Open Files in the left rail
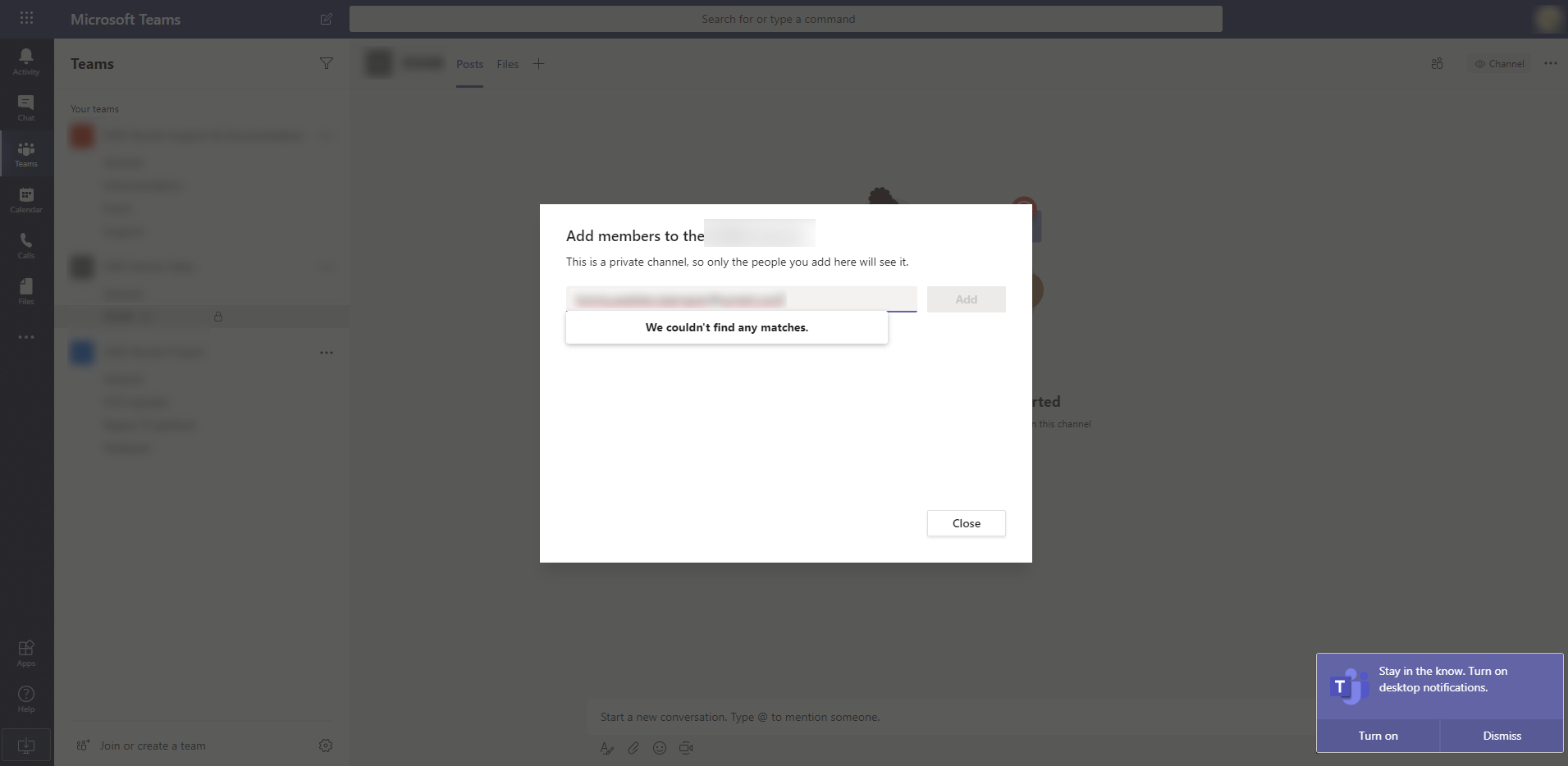1568x766 pixels. click(x=26, y=291)
